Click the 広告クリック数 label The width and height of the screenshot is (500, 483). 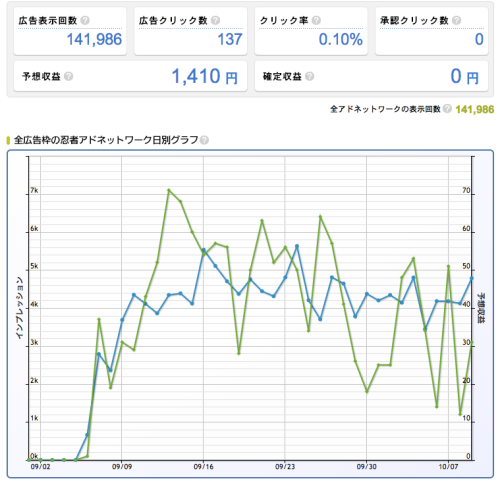click(x=173, y=20)
